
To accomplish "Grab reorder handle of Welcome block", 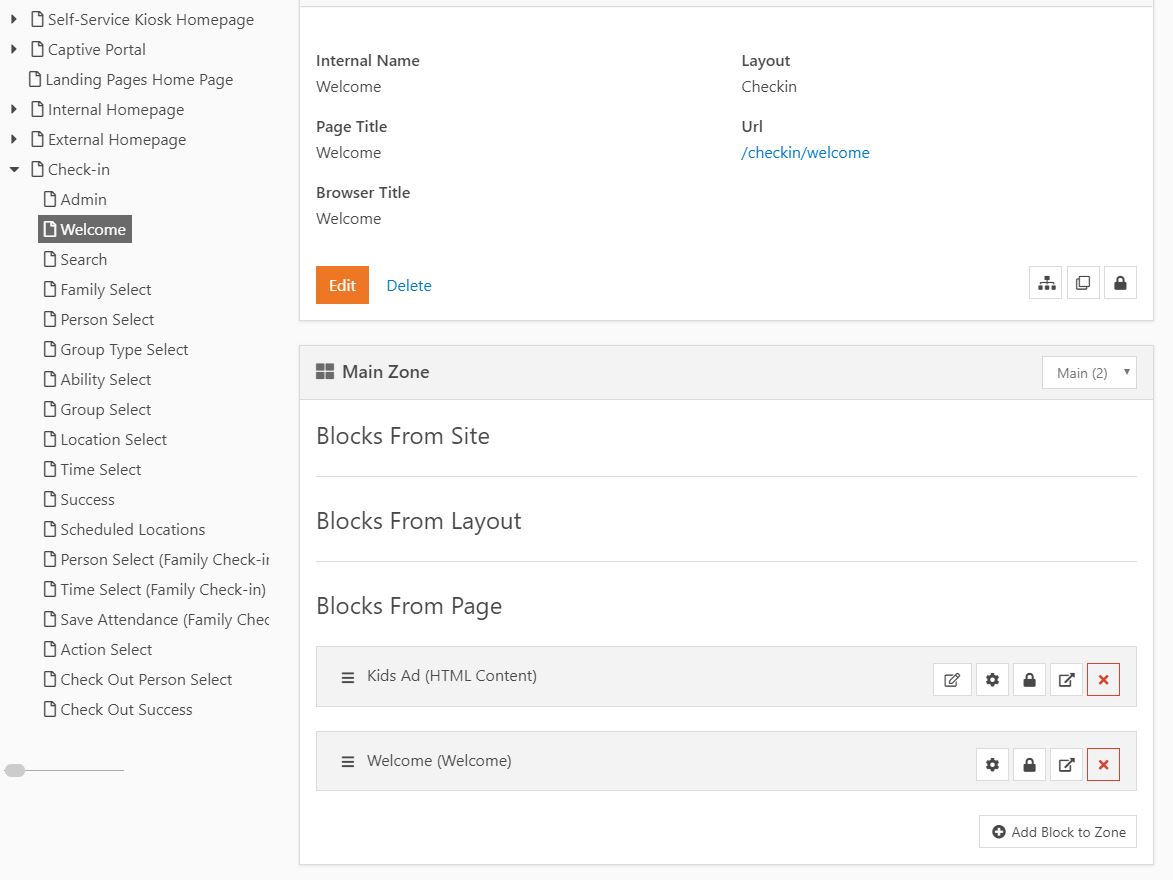I will 348,762.
